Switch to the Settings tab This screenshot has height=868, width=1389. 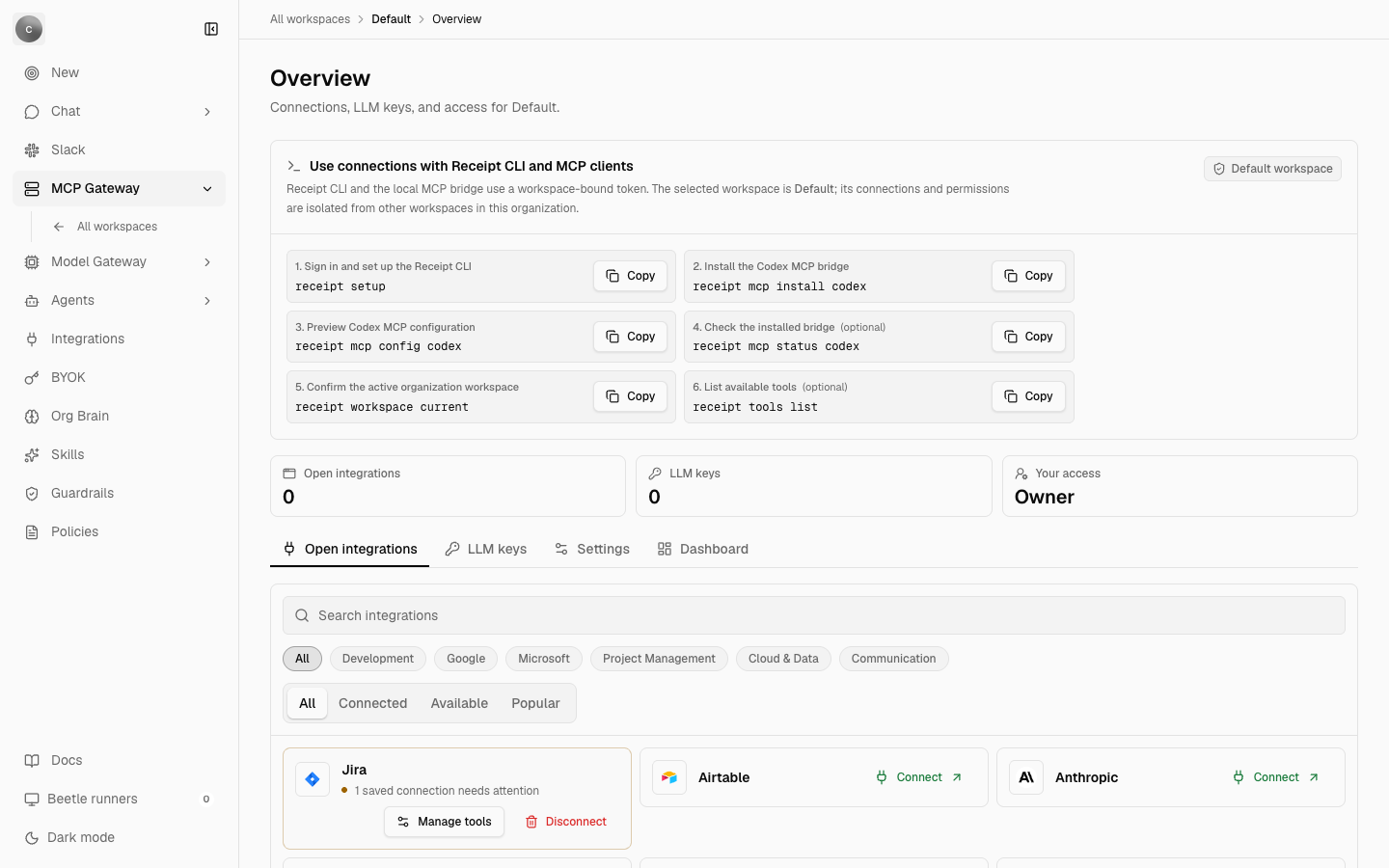click(x=591, y=549)
